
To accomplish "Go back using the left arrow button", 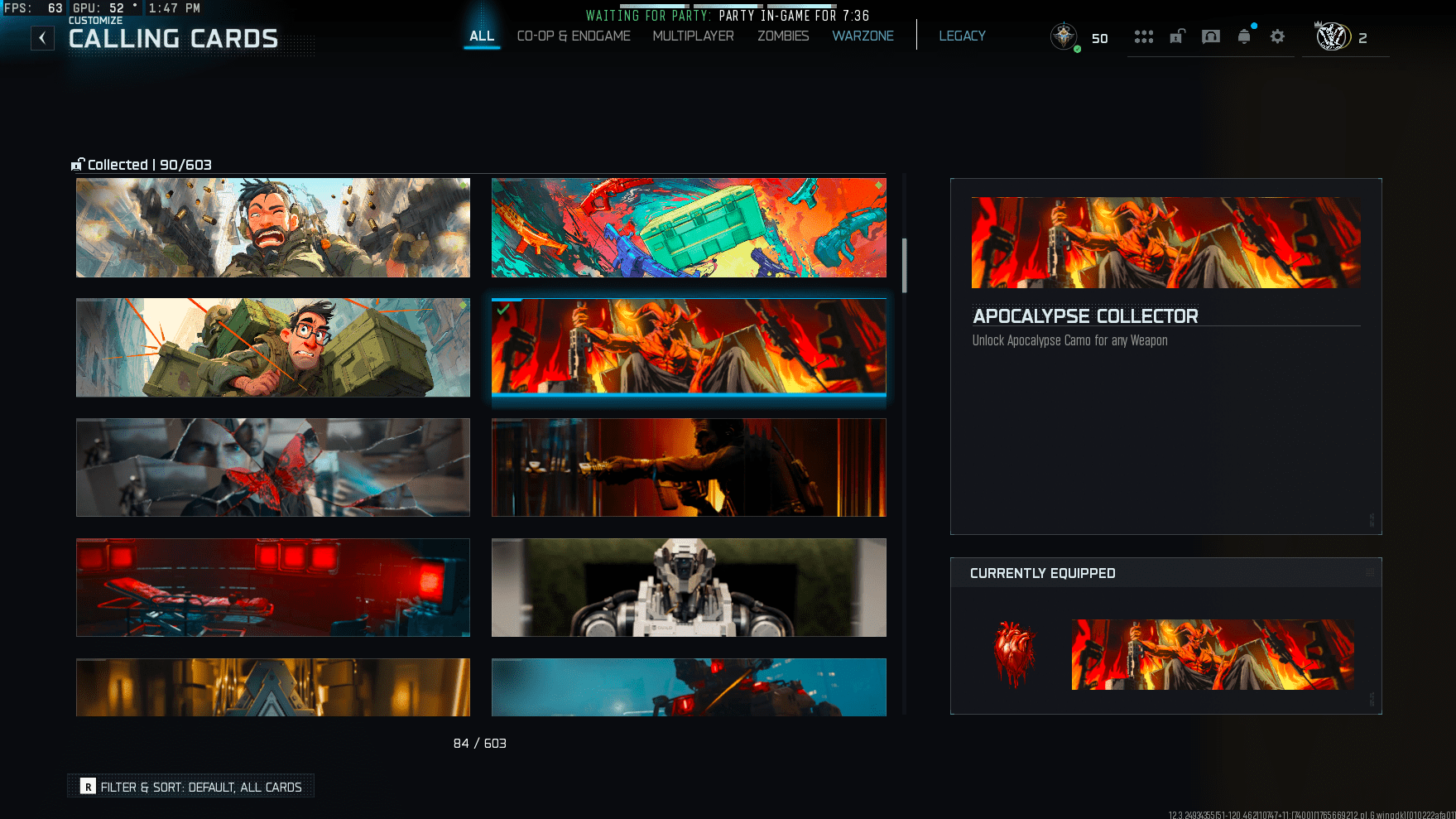I will (42, 38).
